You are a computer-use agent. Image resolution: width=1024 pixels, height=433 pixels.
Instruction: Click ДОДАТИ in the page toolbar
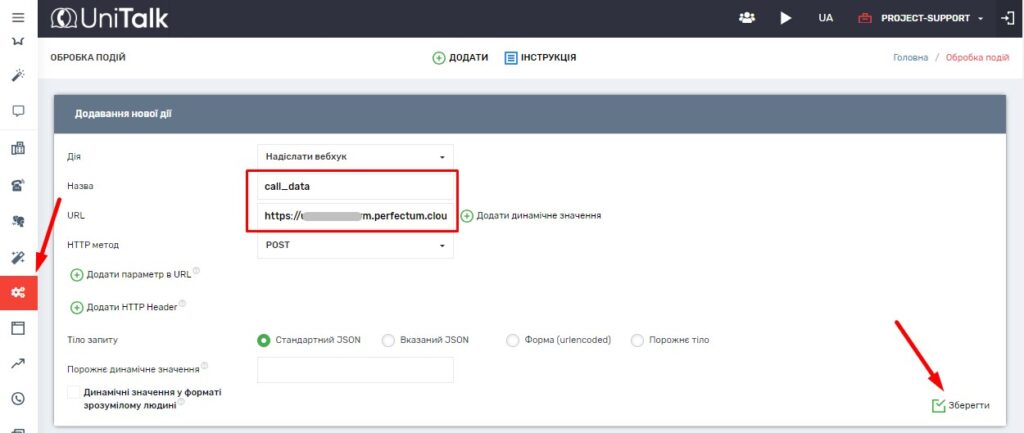pyautogui.click(x=460, y=58)
